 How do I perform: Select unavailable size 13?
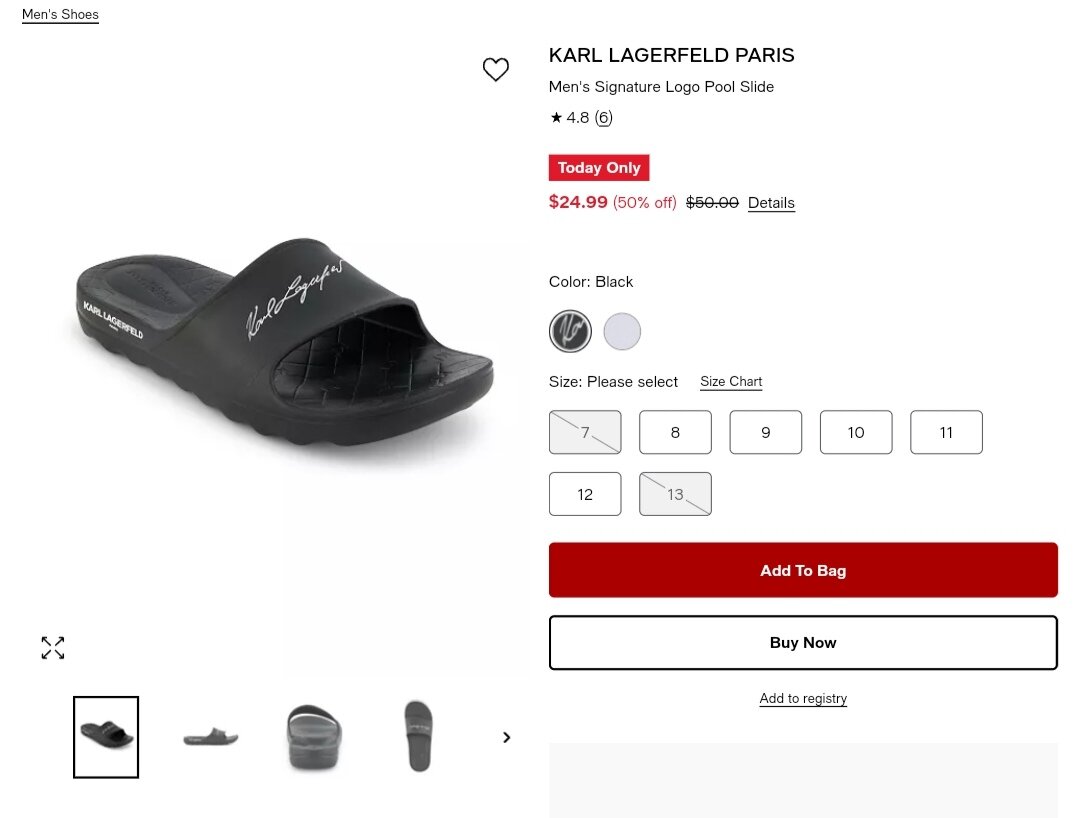pos(675,494)
